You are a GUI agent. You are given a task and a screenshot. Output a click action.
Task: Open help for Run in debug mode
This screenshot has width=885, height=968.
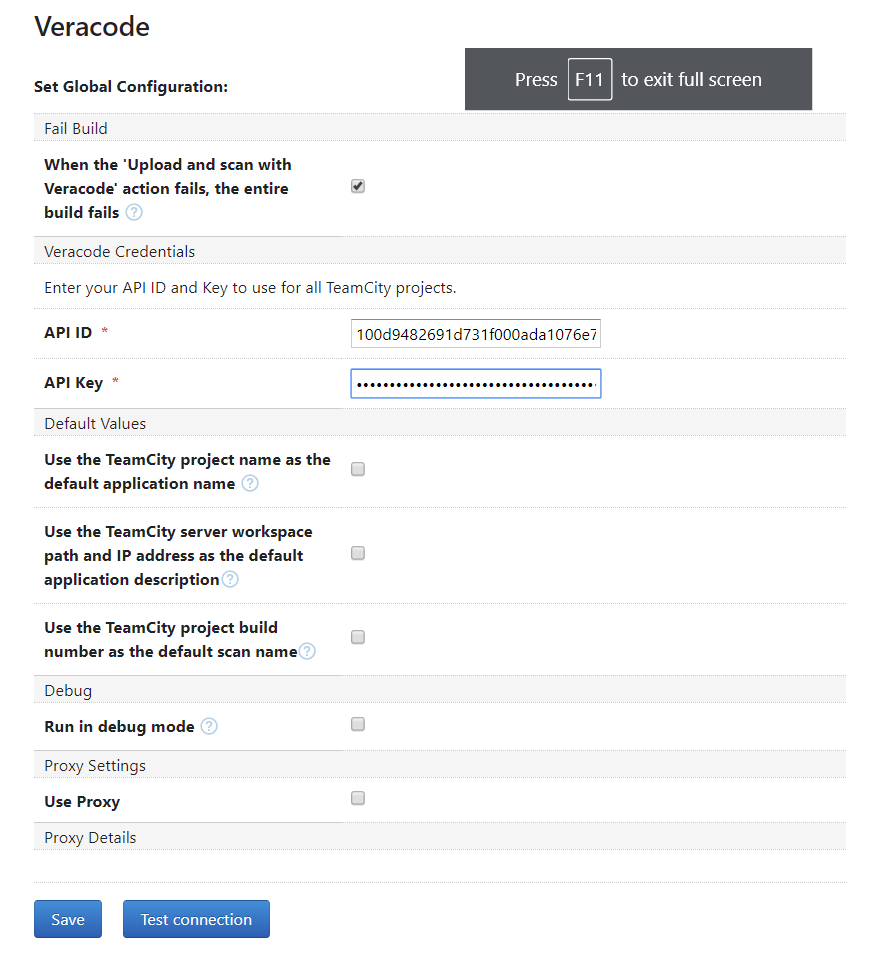pyautogui.click(x=208, y=724)
